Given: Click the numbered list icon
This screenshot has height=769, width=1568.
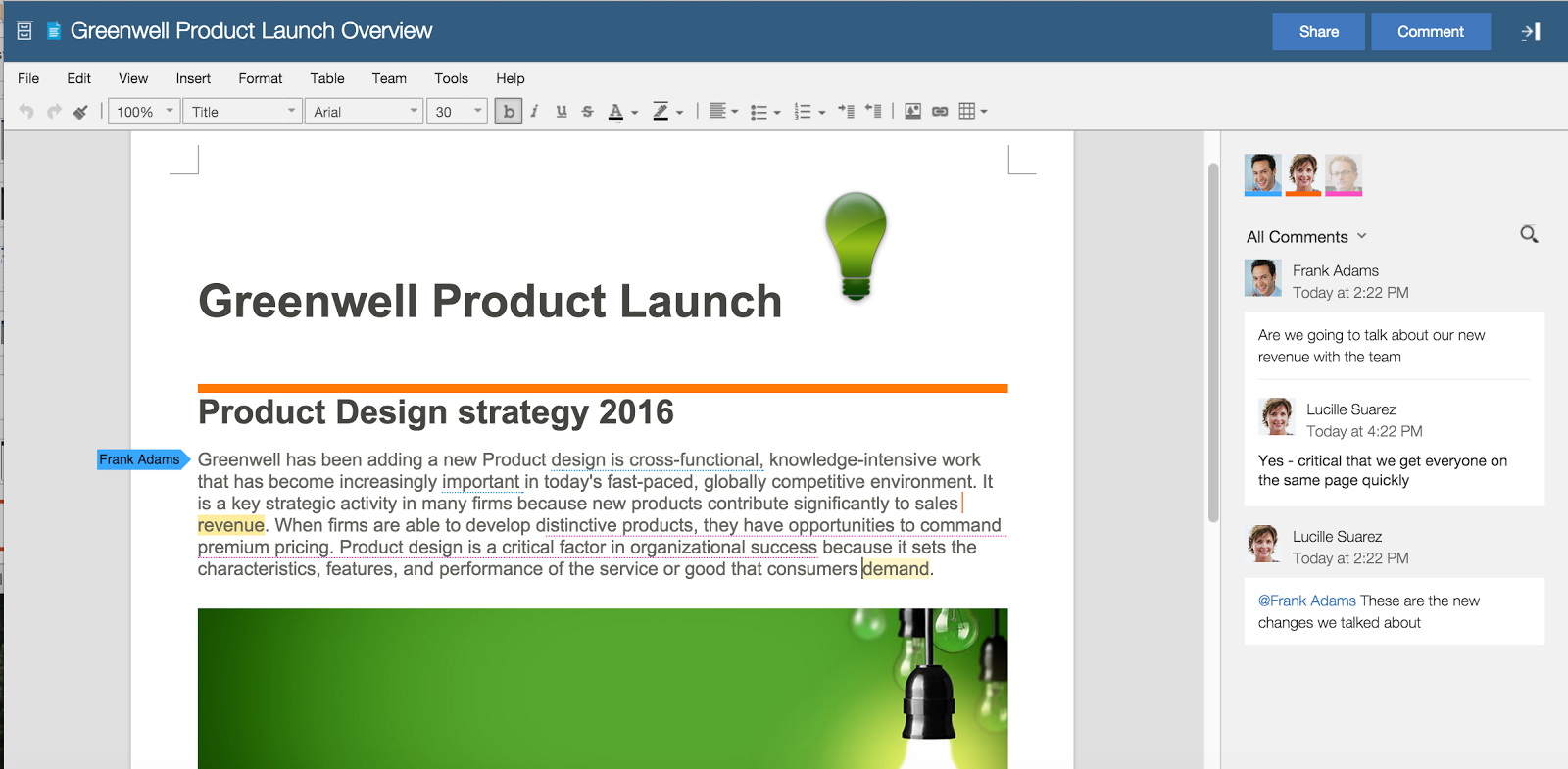Looking at the screenshot, I should [x=803, y=112].
